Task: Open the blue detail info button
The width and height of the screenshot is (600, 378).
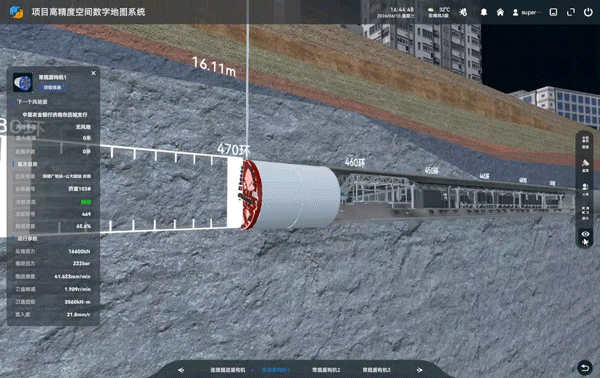Action: pos(52,87)
